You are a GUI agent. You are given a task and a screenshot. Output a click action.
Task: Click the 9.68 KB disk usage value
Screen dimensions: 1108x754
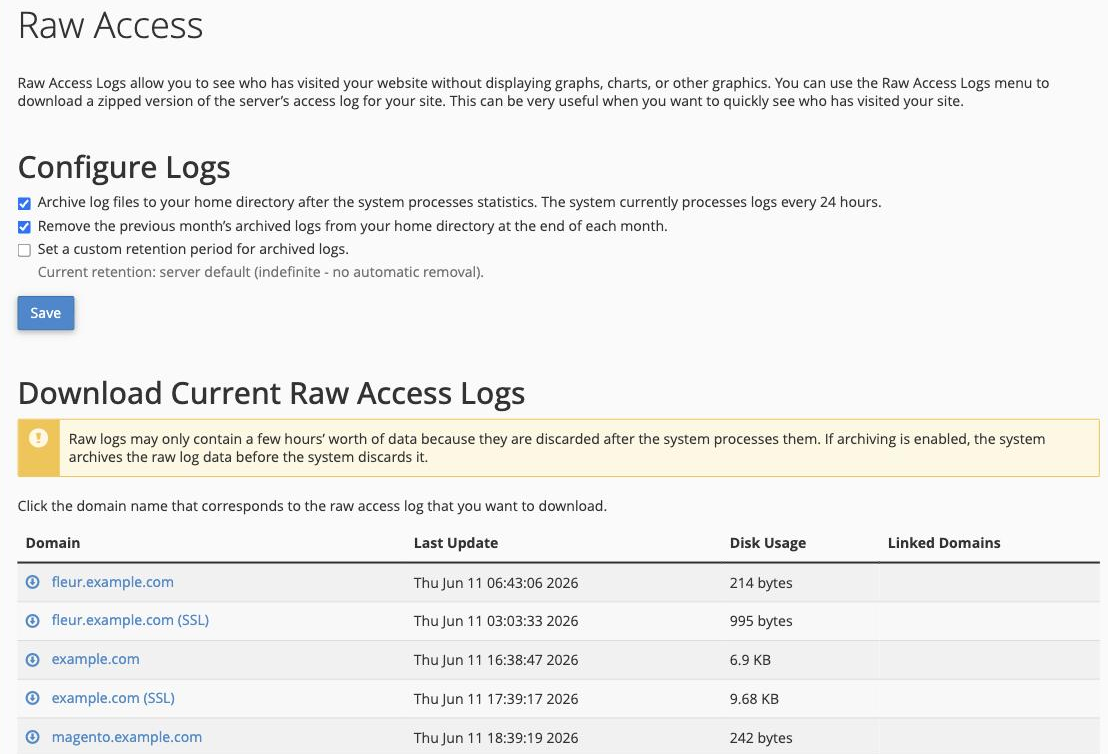coord(754,699)
